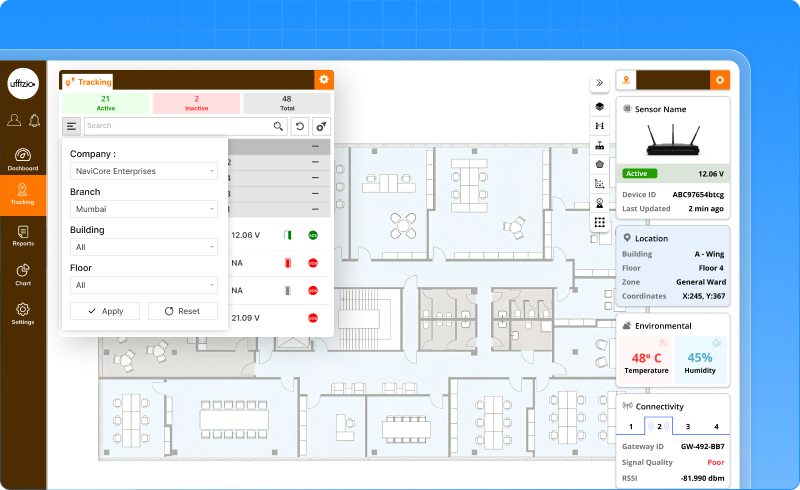This screenshot has width=800, height=490.
Task: Click the Tracking panel gear icon
Action: click(323, 80)
